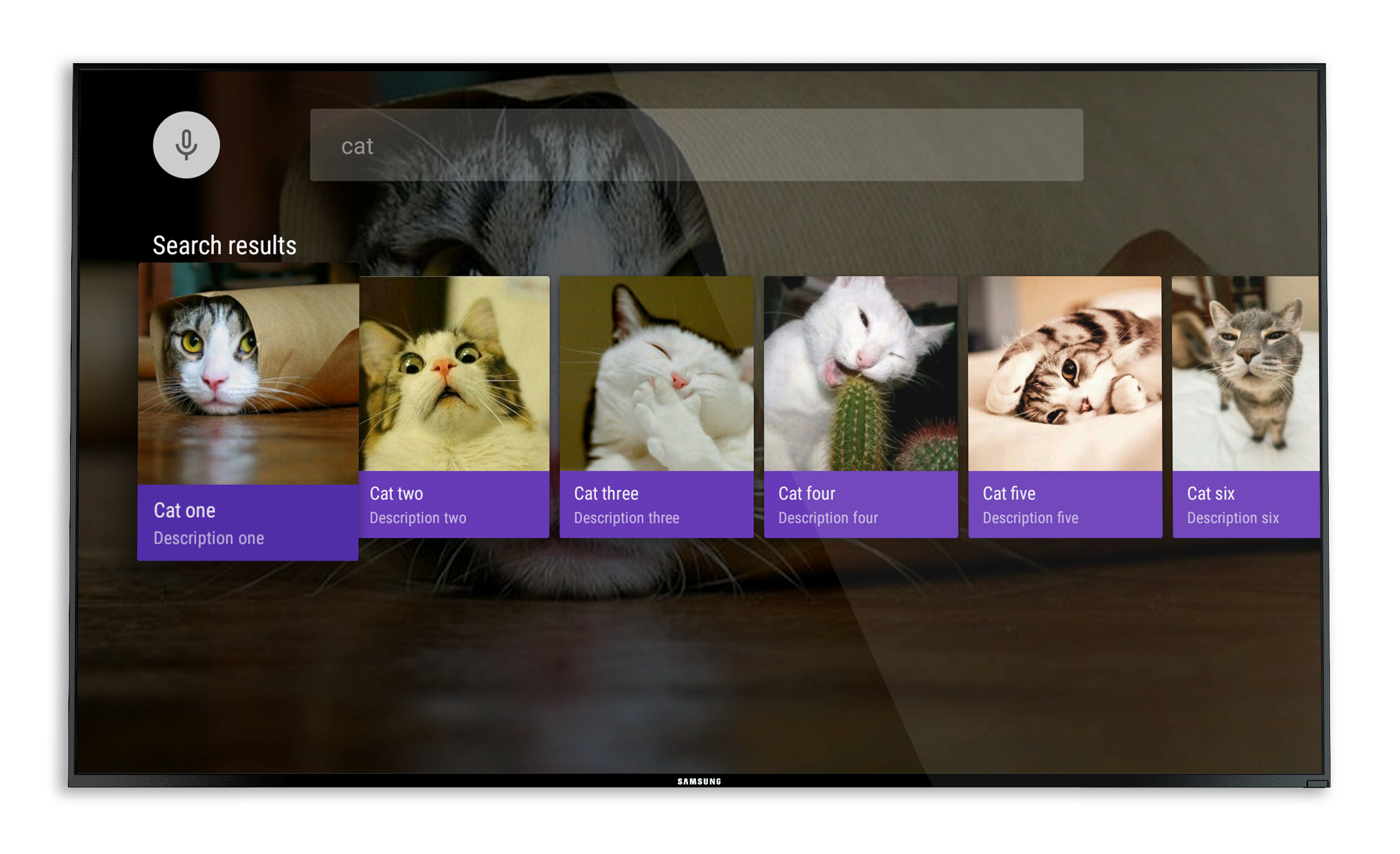Select the partially visible Cat six image
This screenshot has height=854, width=1400.
1245,373
